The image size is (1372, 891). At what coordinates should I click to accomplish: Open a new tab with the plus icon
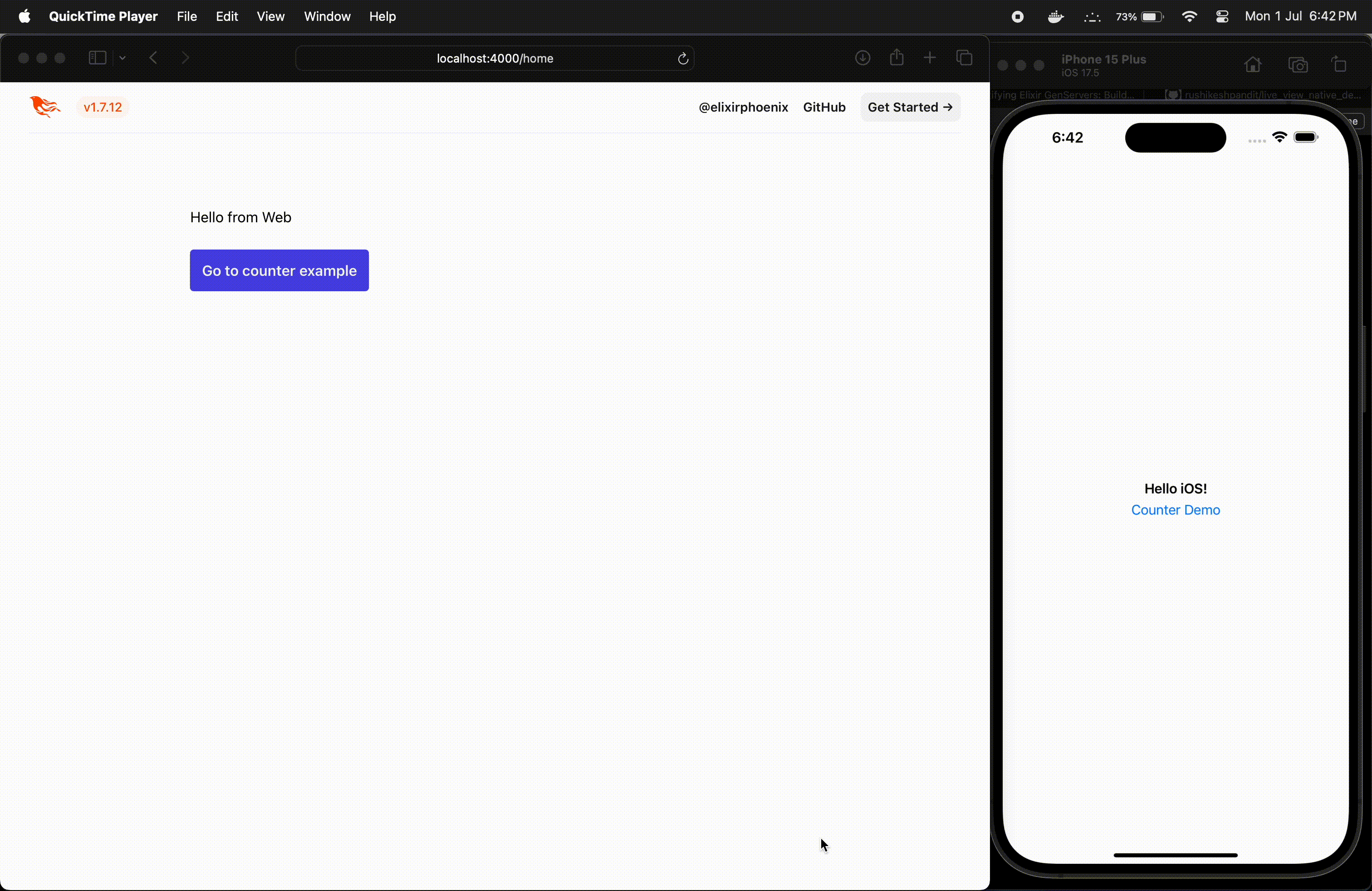pos(930,58)
